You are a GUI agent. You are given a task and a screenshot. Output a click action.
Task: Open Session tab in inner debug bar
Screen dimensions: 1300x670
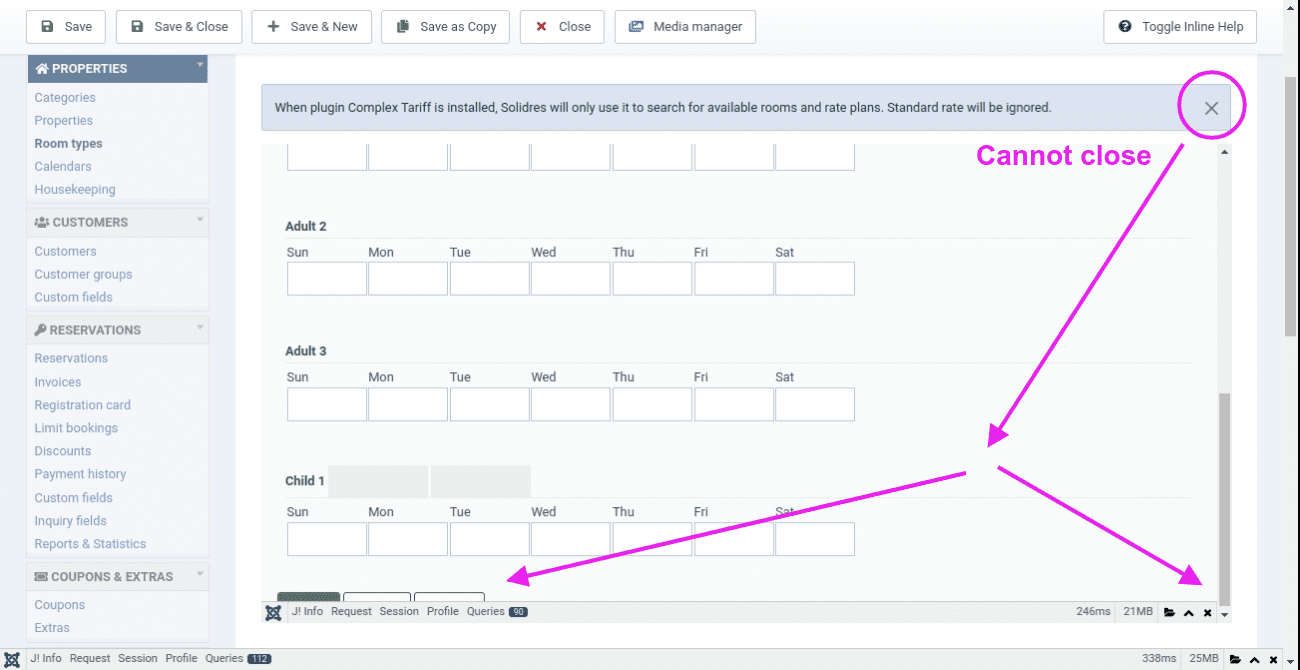(x=399, y=611)
